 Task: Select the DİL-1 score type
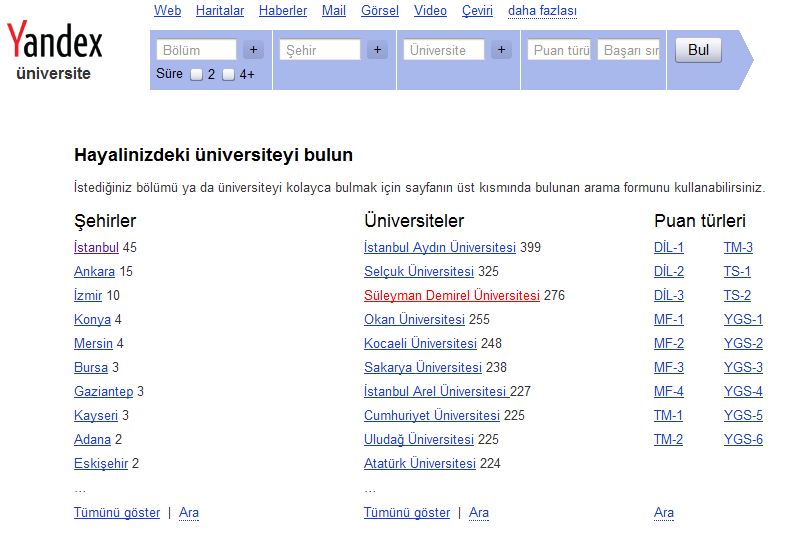(x=669, y=247)
